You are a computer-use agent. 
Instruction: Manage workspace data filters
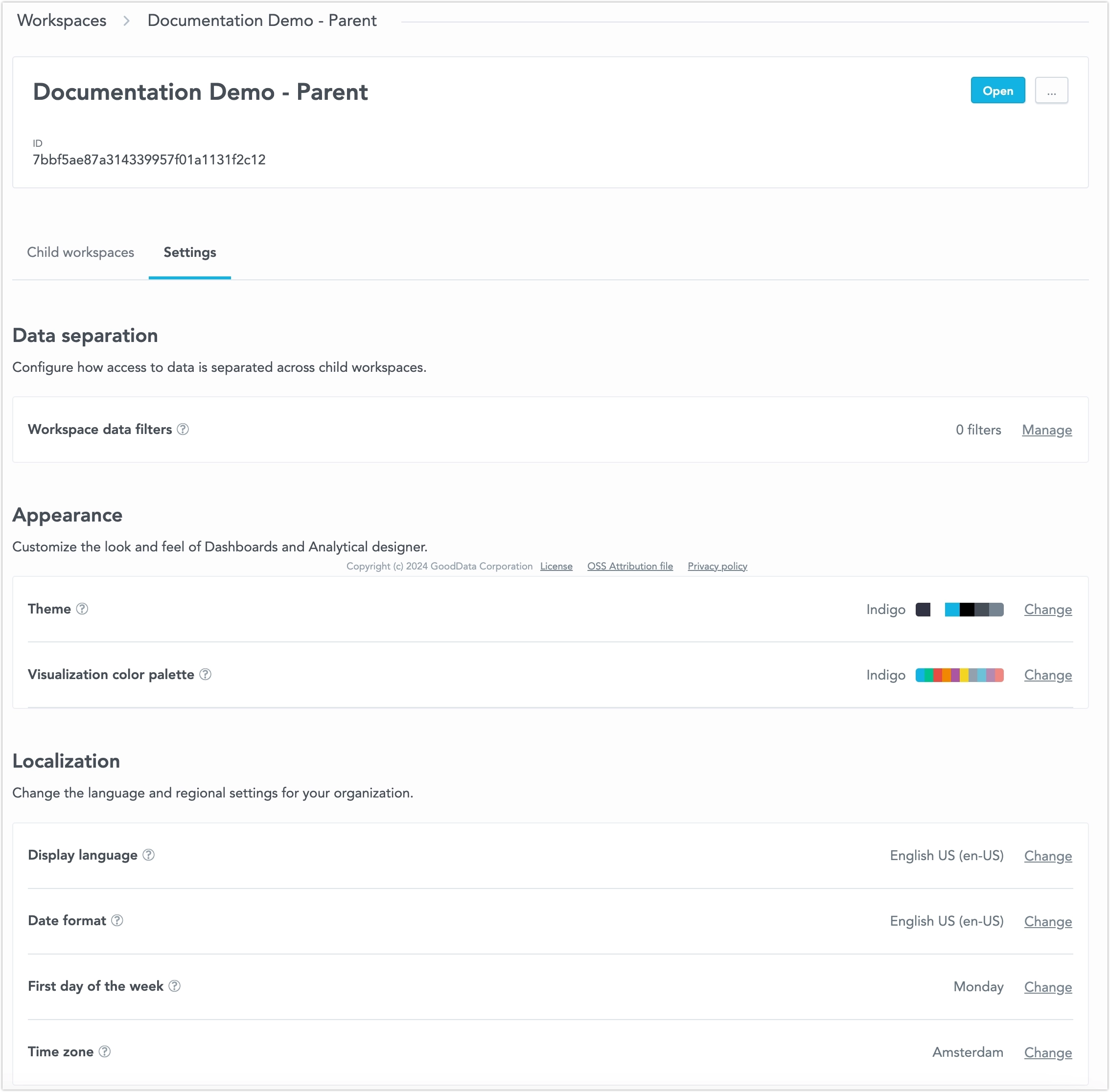click(x=1046, y=430)
